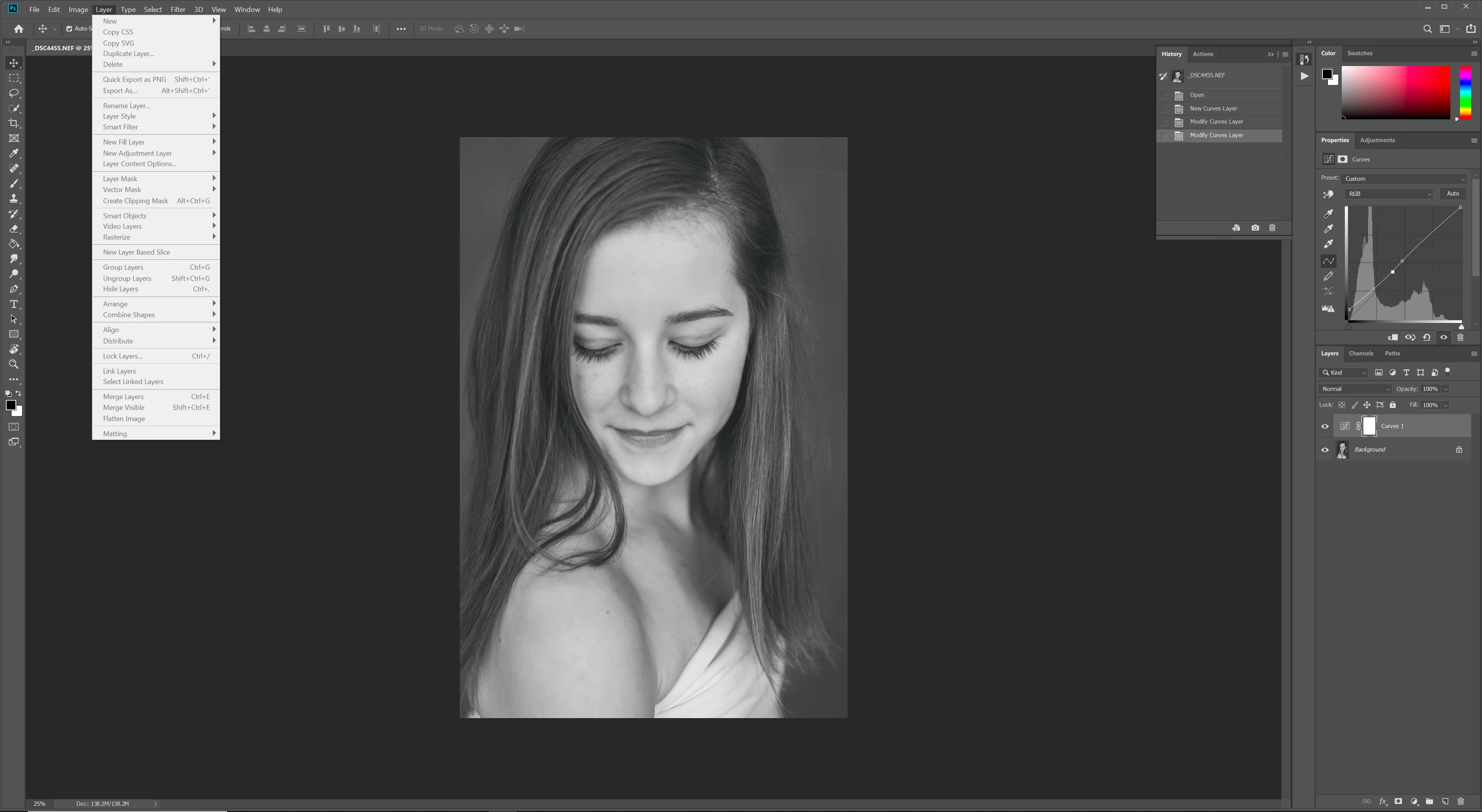The height and width of the screenshot is (812, 1482).
Task: Click Duplicate Layer menu entry
Action: pos(128,53)
